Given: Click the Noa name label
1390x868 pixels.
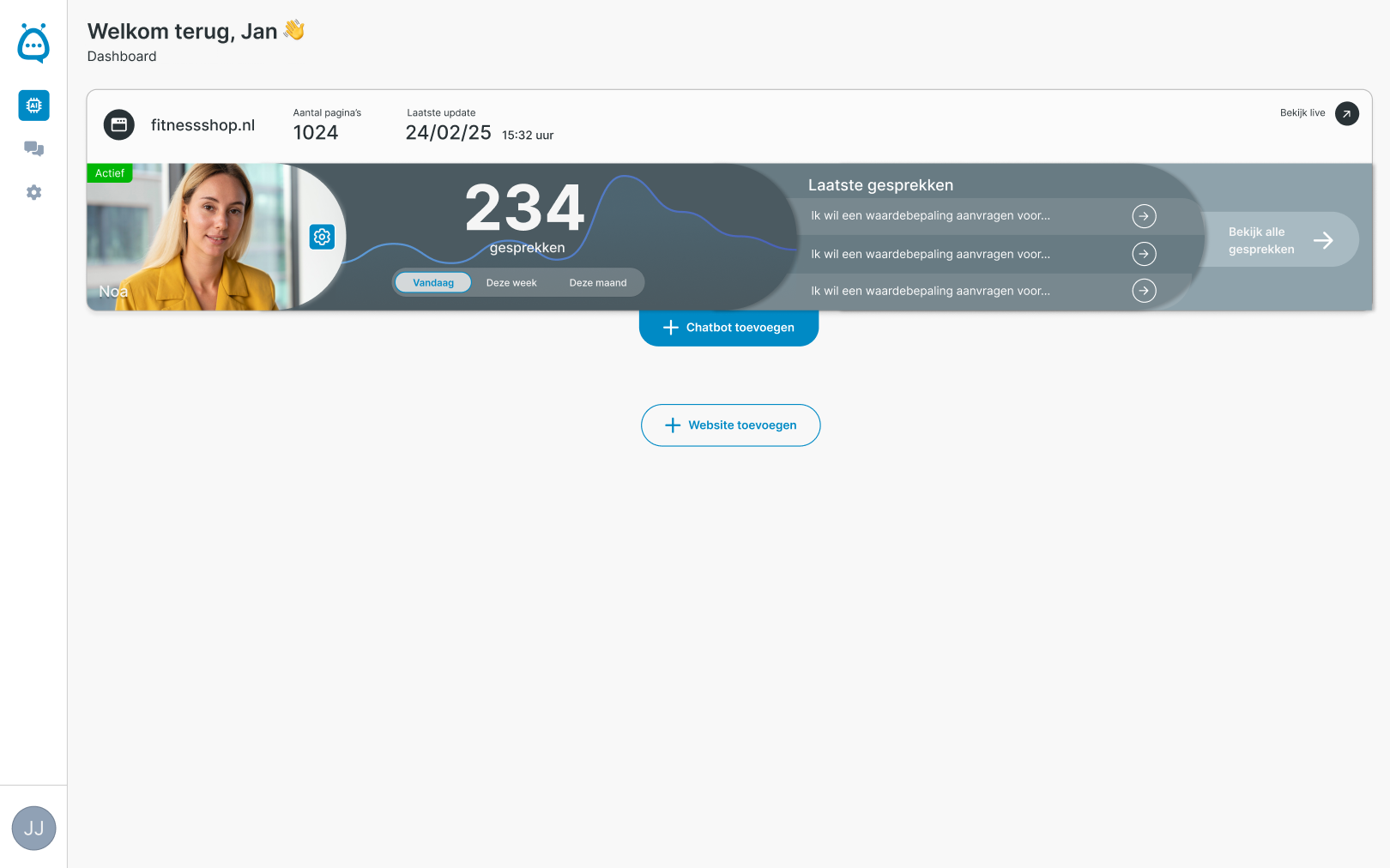Looking at the screenshot, I should 113,292.
